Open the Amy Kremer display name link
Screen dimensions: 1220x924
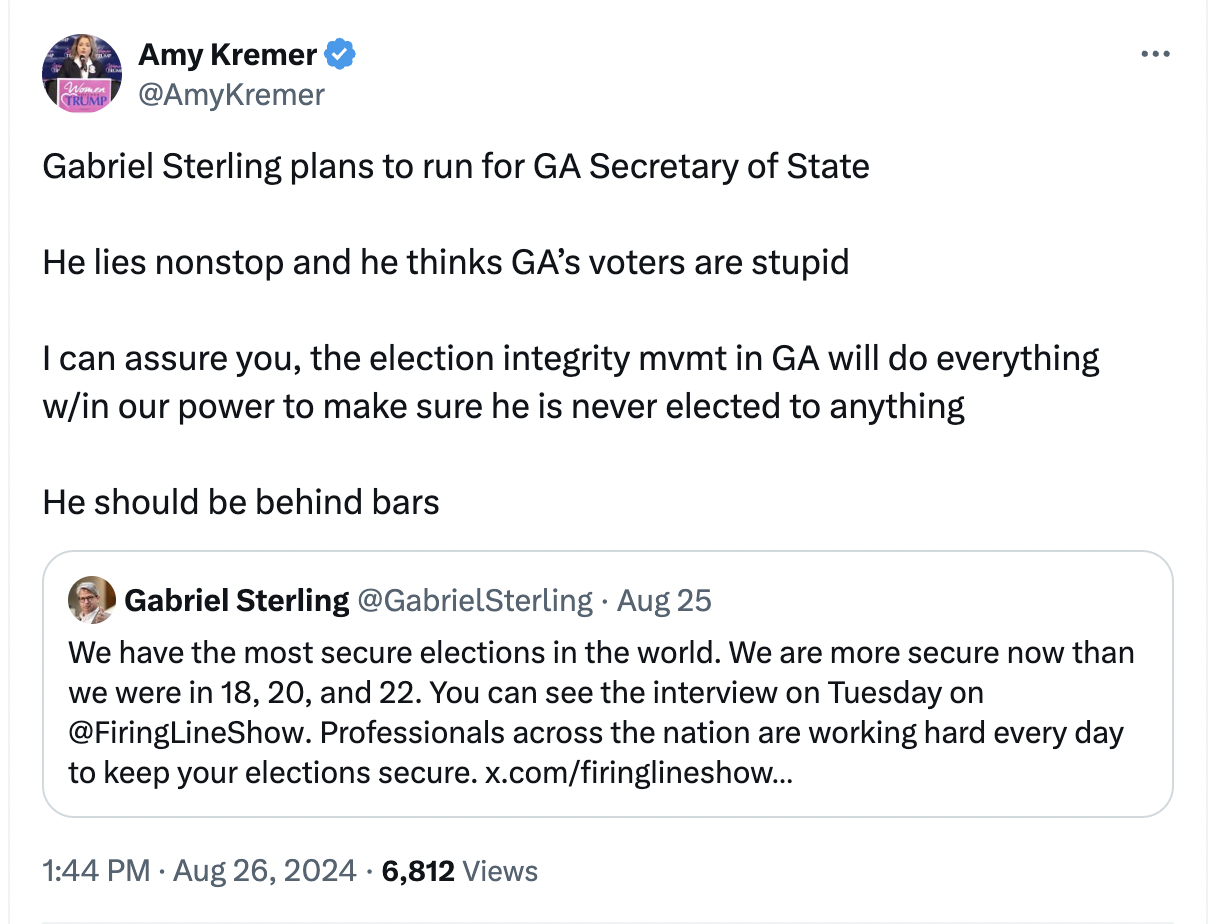(x=228, y=54)
